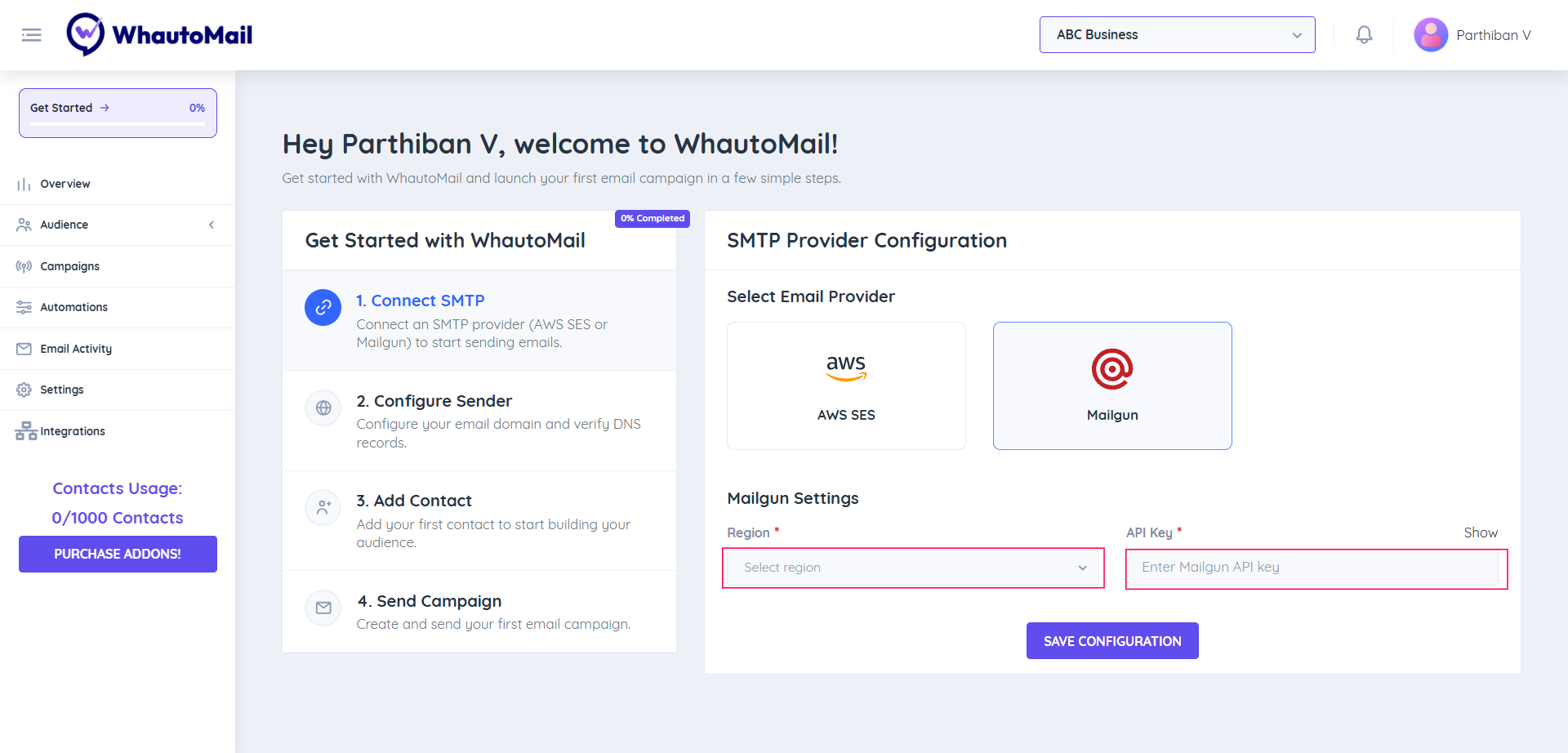The height and width of the screenshot is (753, 1568).
Task: Click the Campaigns sidebar icon
Action: pyautogui.click(x=23, y=265)
